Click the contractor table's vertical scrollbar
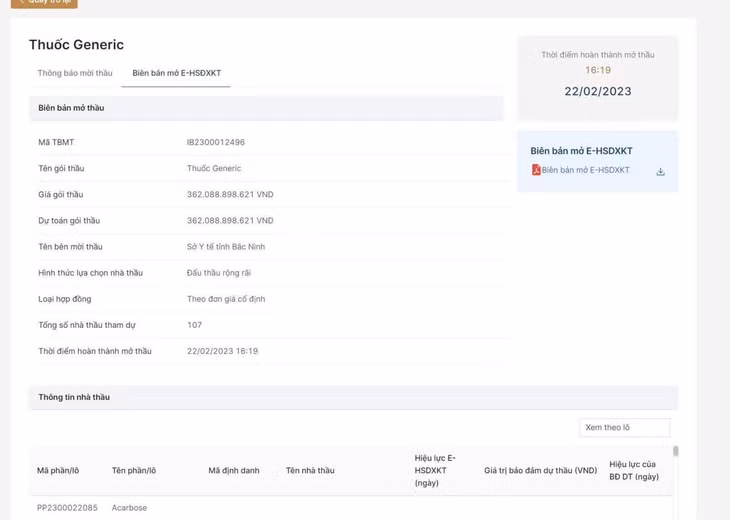This screenshot has width=730, height=520. pyautogui.click(x=676, y=452)
